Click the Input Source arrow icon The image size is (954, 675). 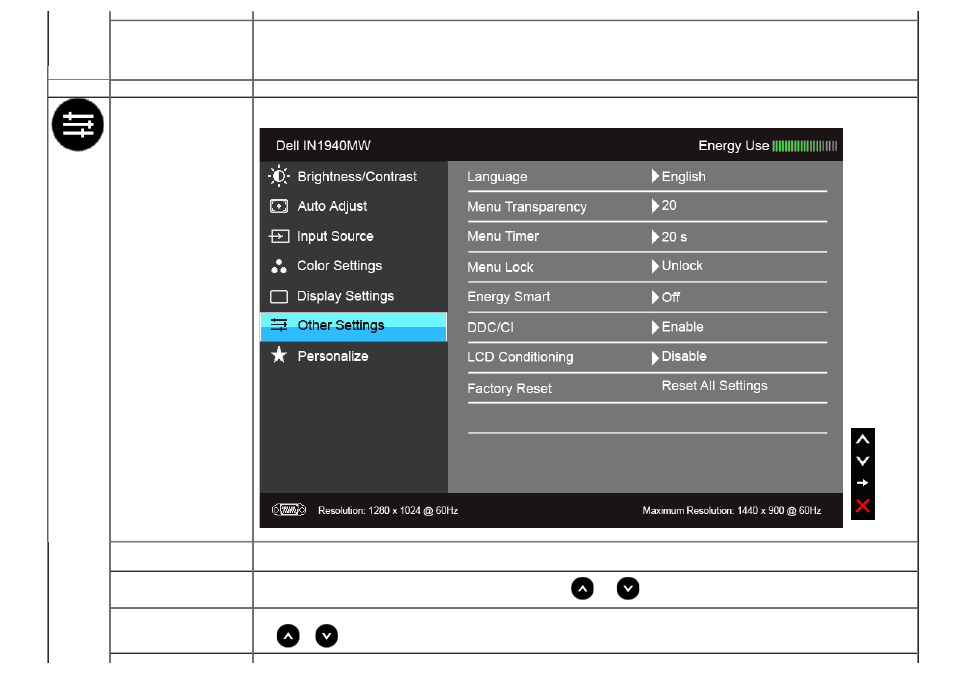(279, 236)
